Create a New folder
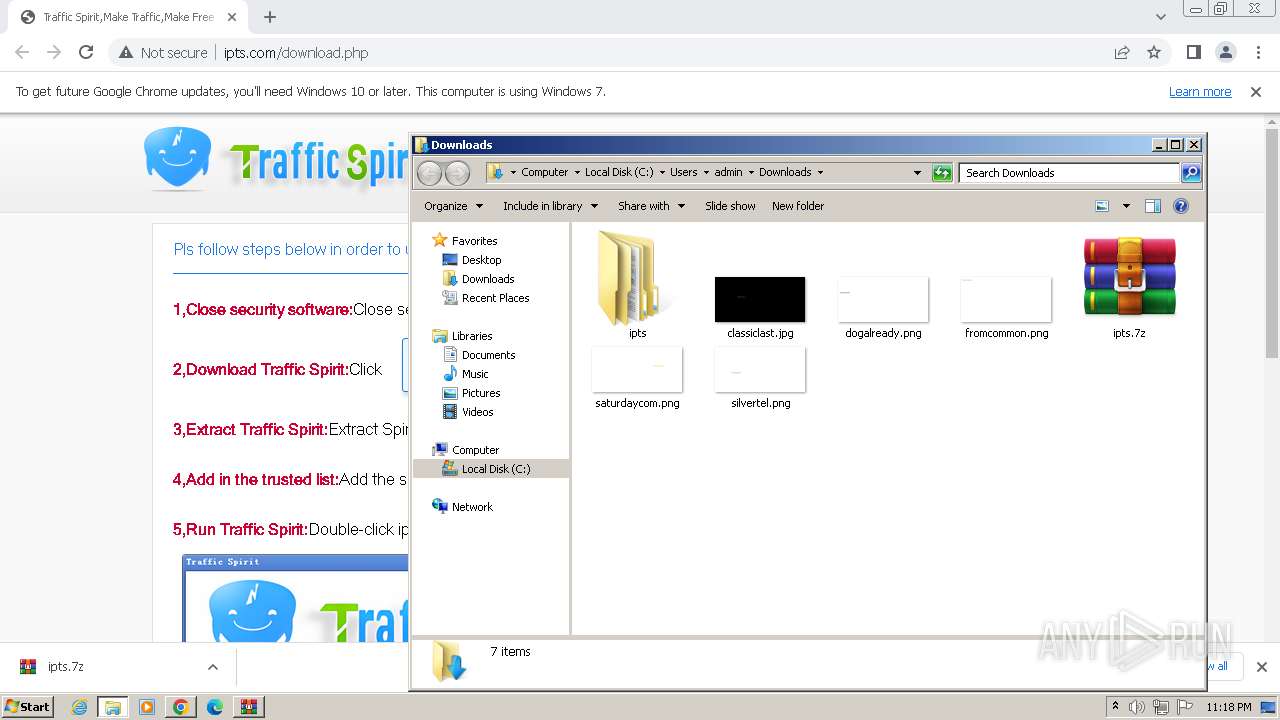This screenshot has height=720, width=1280. tap(798, 206)
